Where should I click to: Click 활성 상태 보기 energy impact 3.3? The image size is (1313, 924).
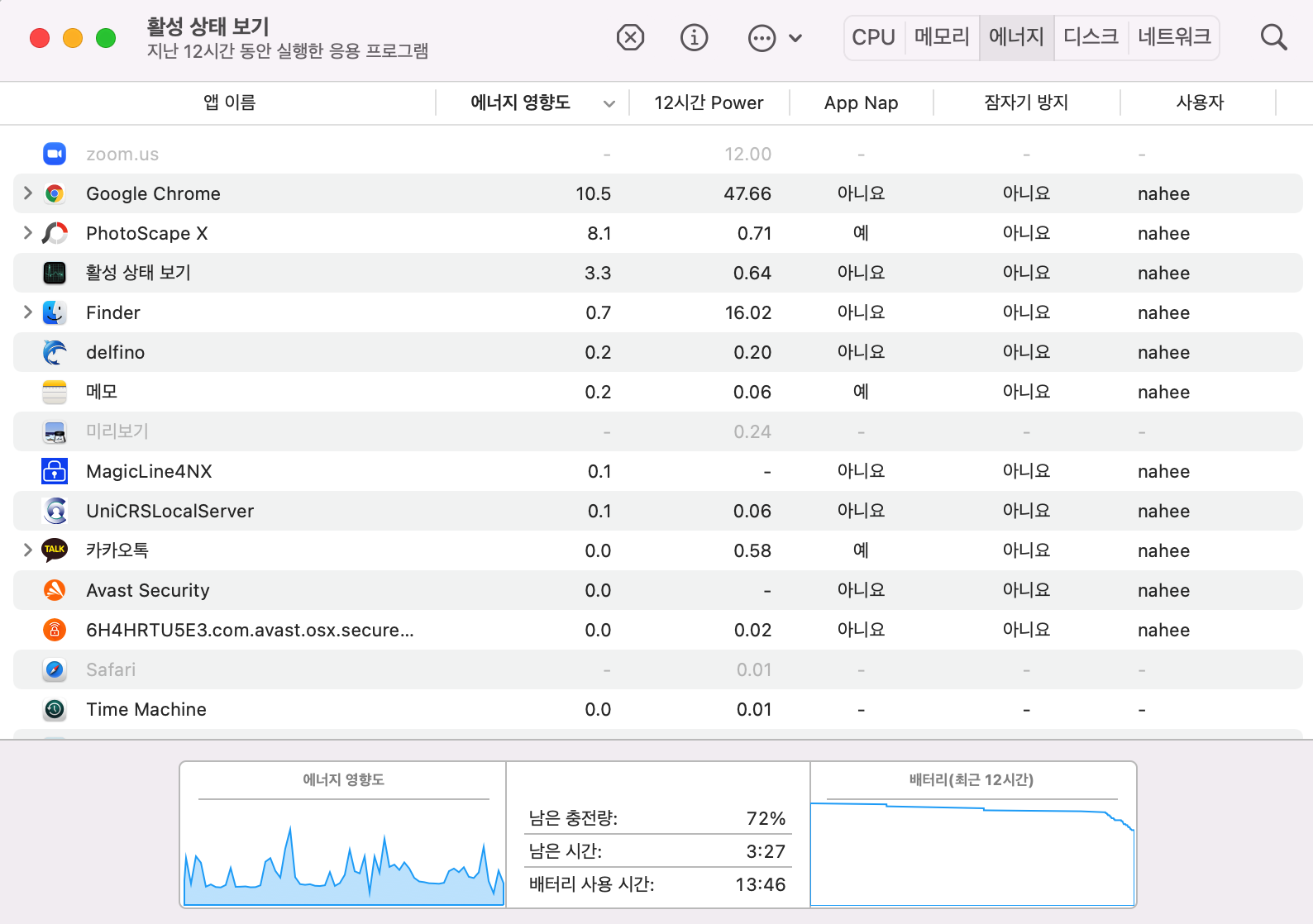pos(598,273)
